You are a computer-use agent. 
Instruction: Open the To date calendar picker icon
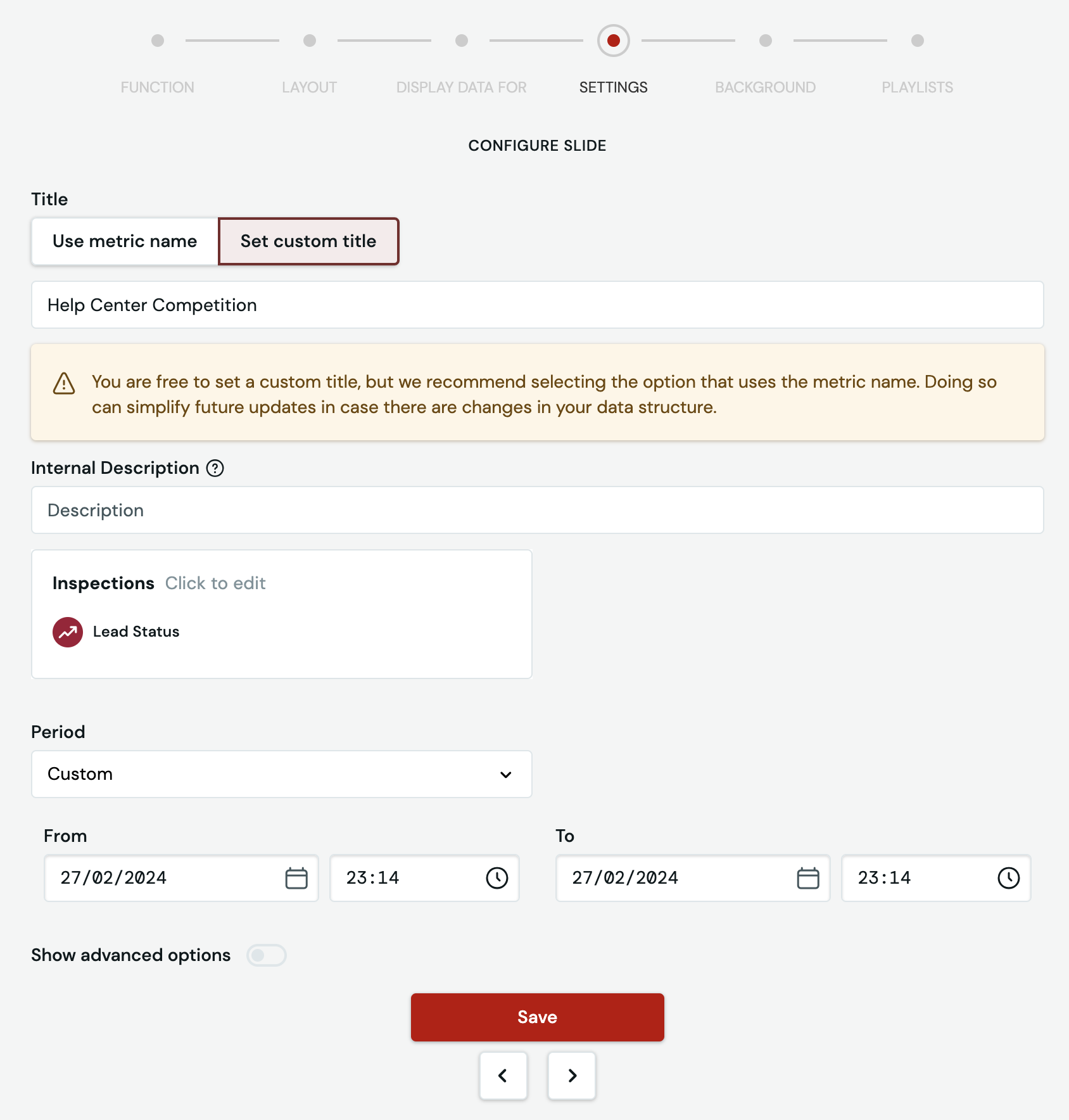[808, 878]
